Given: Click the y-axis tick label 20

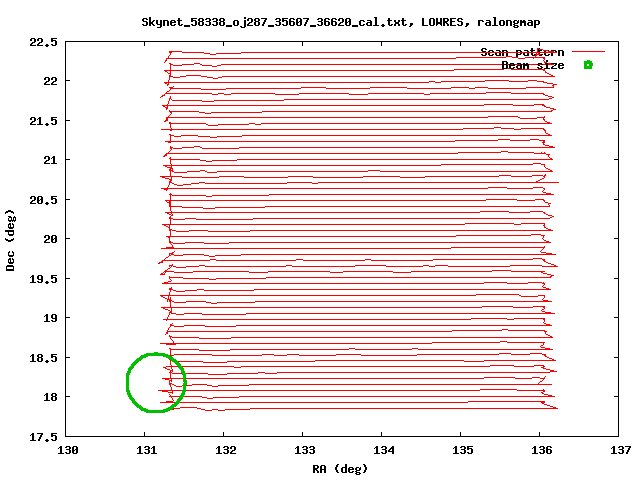Looking at the screenshot, I should pyautogui.click(x=51, y=239).
